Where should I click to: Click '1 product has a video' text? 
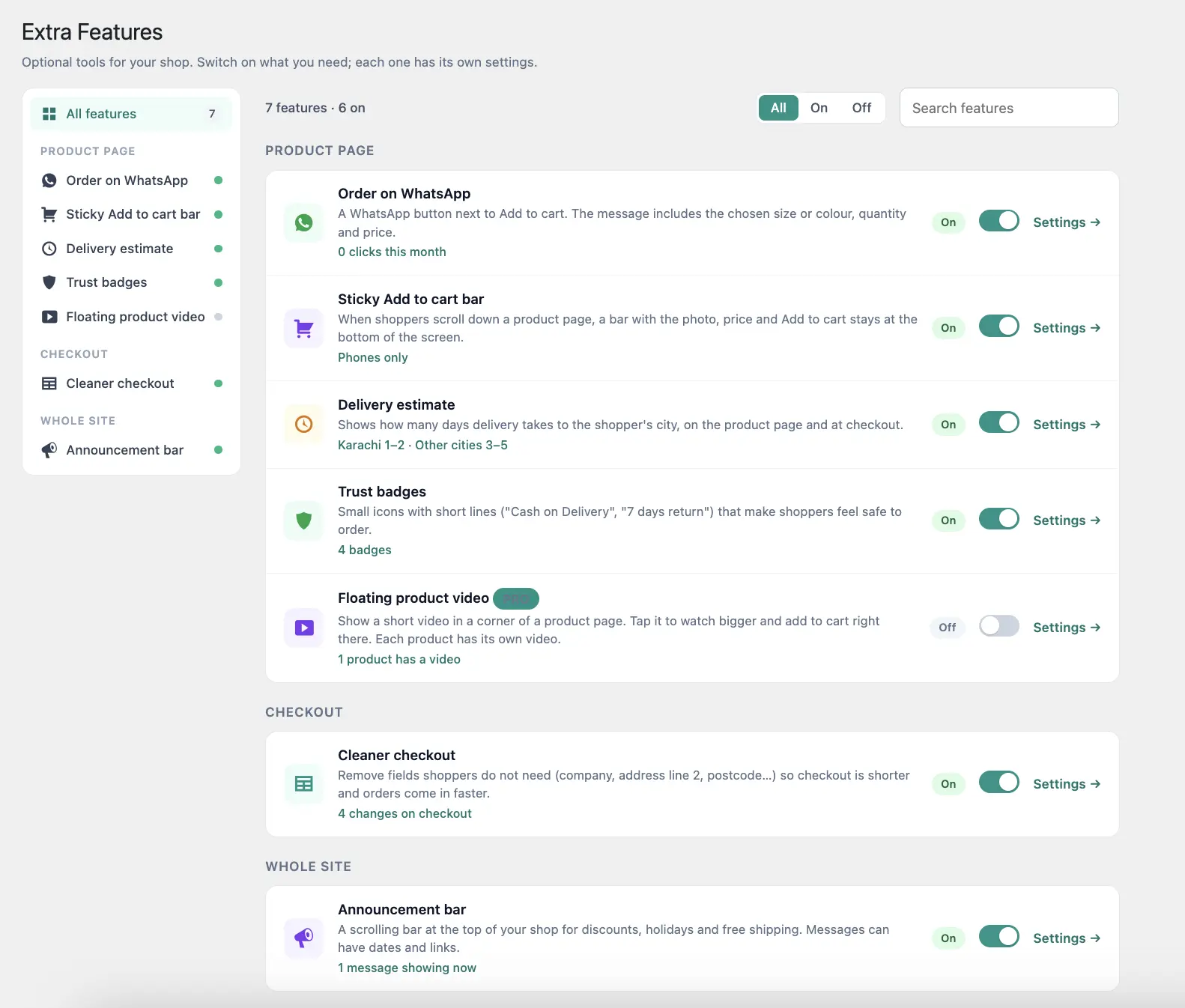tap(399, 659)
